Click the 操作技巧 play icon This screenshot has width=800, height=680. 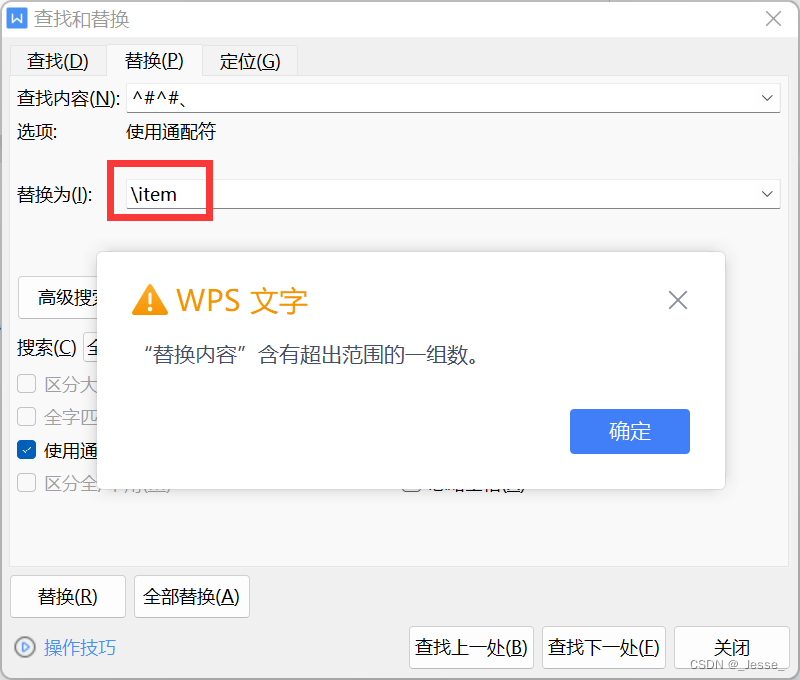click(24, 647)
